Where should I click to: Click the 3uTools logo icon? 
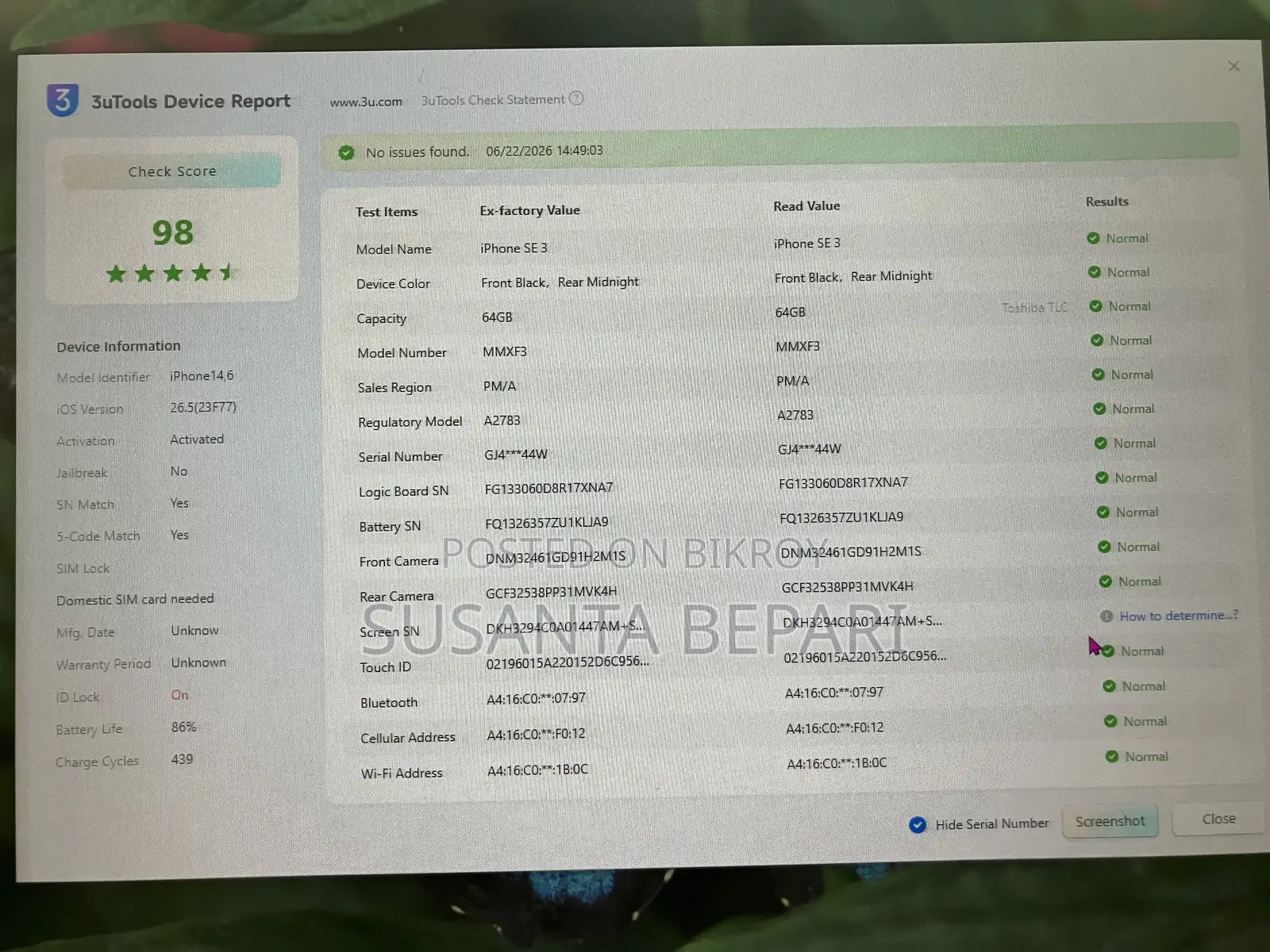pos(63,101)
